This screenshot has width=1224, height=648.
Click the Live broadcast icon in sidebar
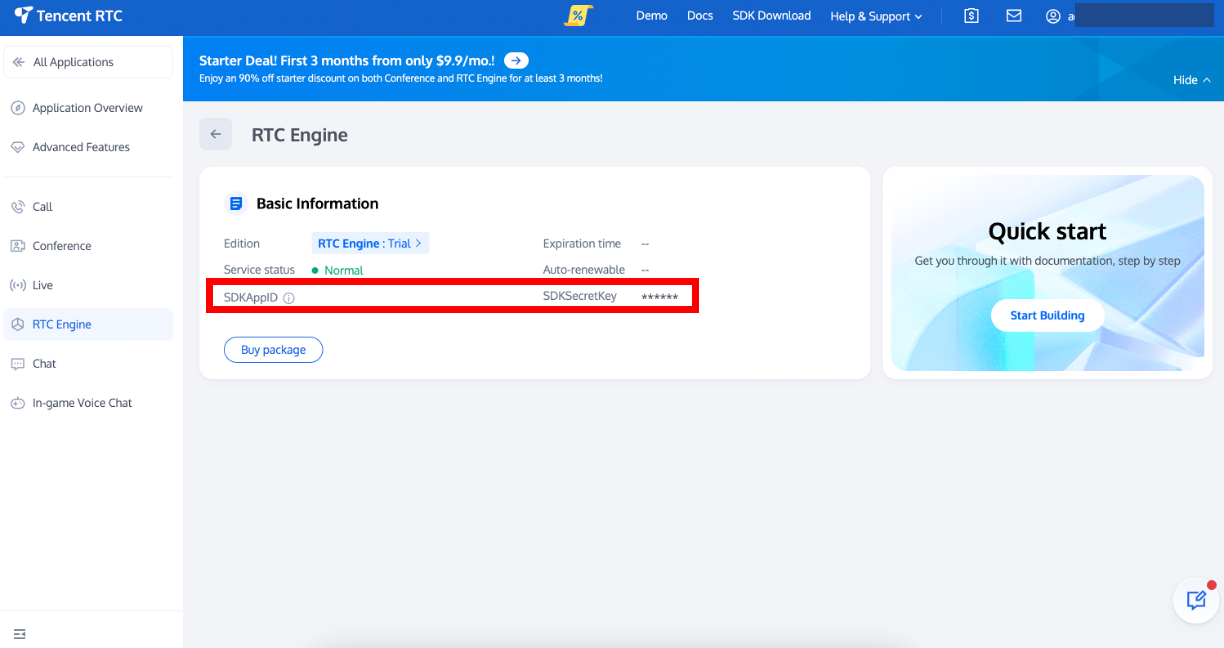click(17, 285)
